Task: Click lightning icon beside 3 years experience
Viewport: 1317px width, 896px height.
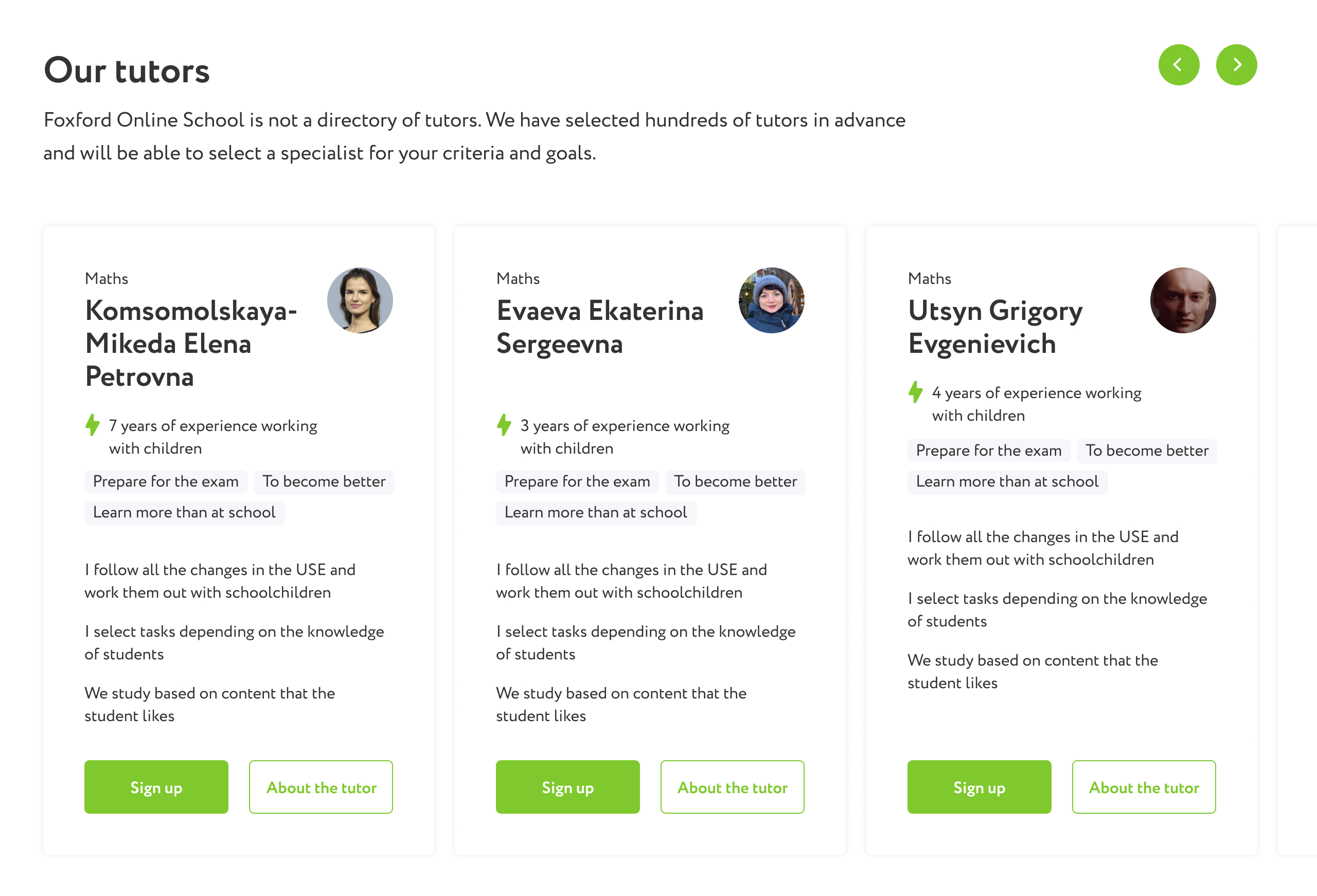Action: tap(504, 425)
